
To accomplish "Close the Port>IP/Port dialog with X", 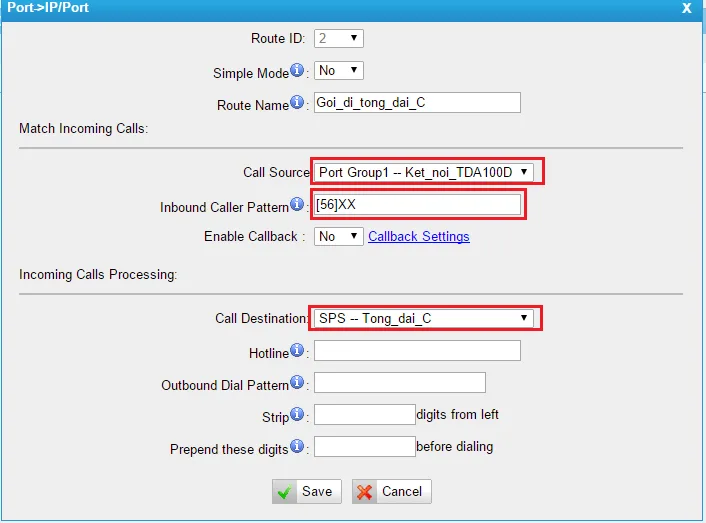I will point(686,8).
